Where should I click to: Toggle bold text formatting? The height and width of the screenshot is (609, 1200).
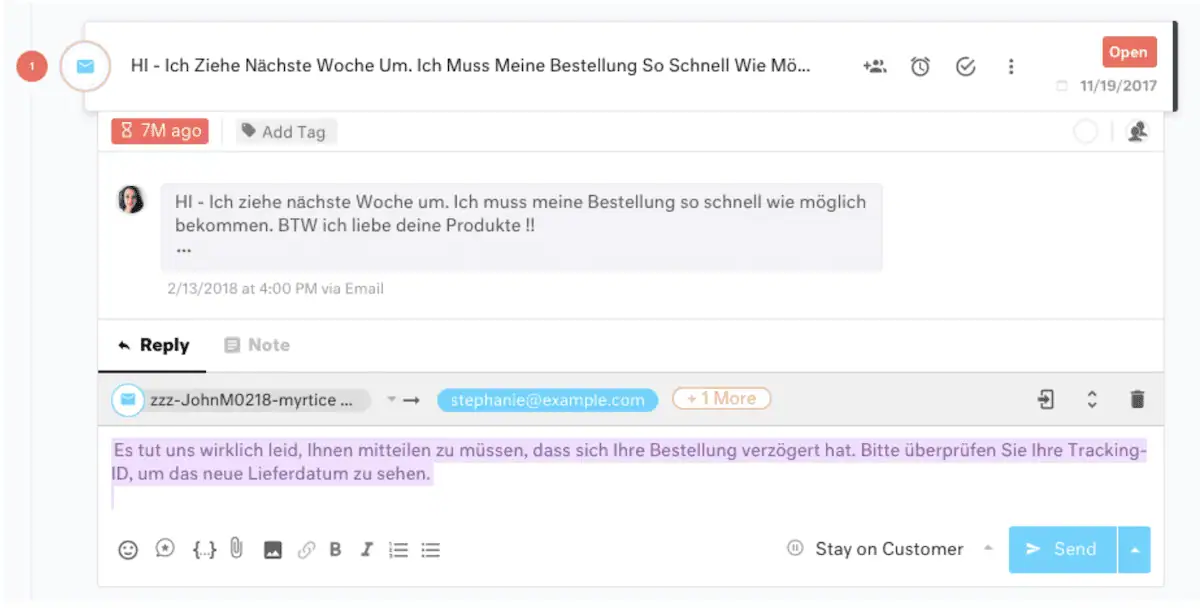(x=335, y=549)
